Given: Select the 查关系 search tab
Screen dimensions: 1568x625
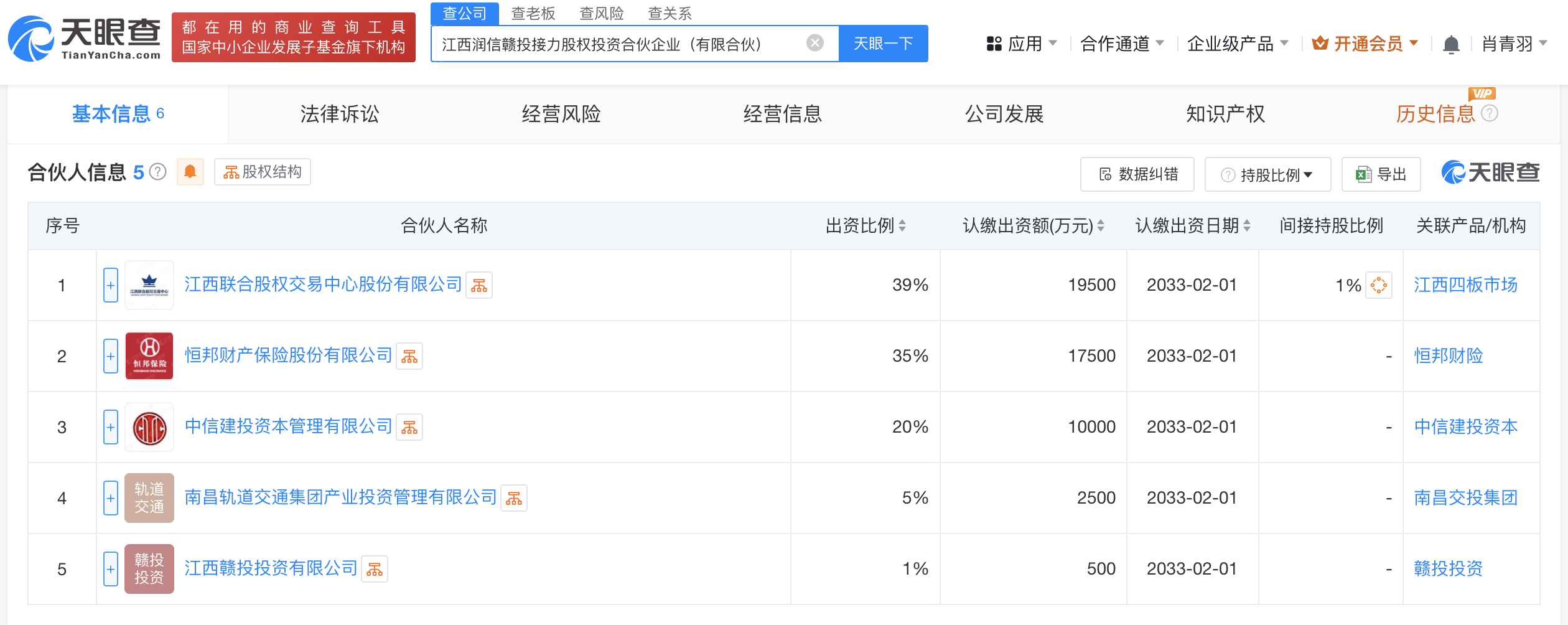Looking at the screenshot, I should click(670, 13).
